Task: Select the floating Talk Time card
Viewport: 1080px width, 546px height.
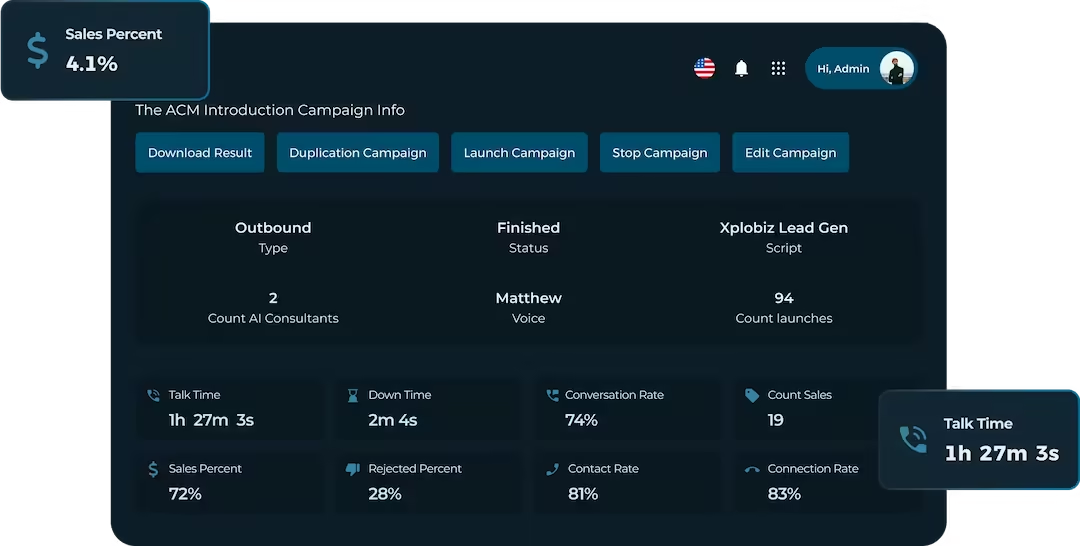Action: click(978, 440)
